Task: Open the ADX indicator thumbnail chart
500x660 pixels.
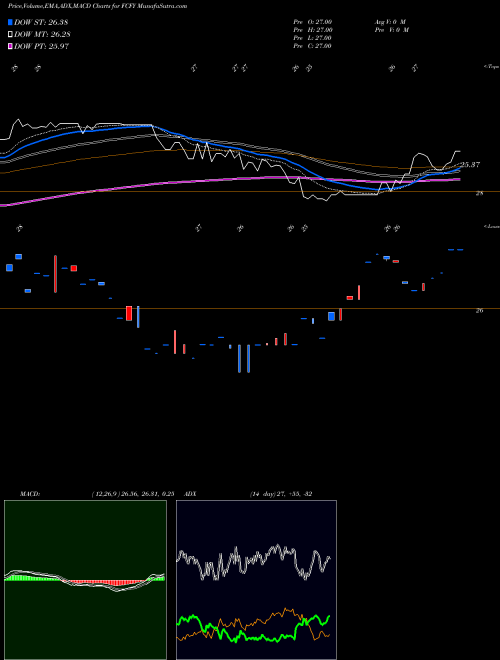Action: click(256, 580)
